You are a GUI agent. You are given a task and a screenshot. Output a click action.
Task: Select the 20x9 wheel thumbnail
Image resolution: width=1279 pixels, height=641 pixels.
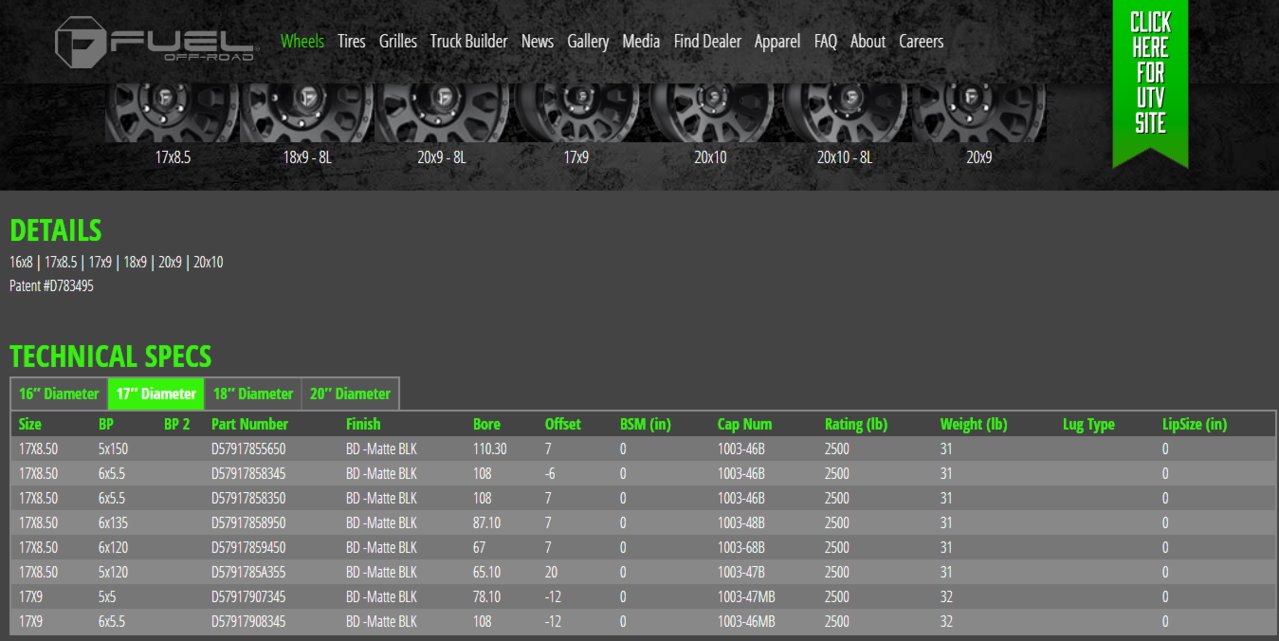click(x=979, y=113)
